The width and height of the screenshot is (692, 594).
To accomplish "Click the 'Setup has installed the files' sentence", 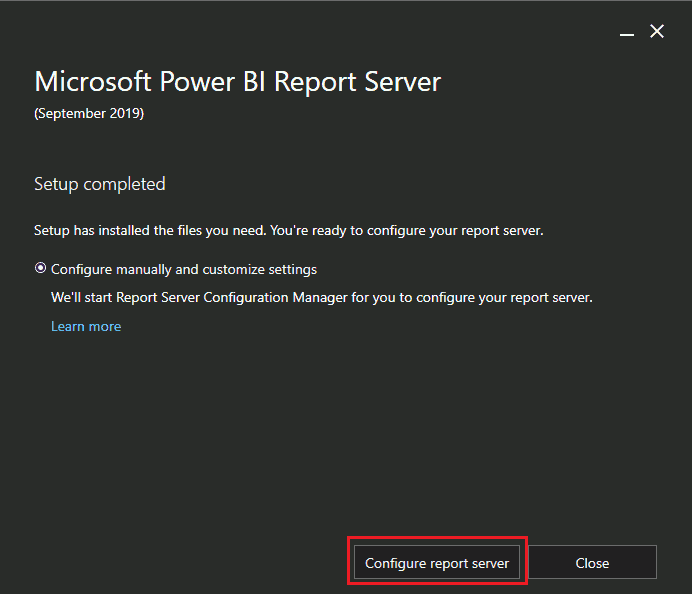I will [x=289, y=230].
